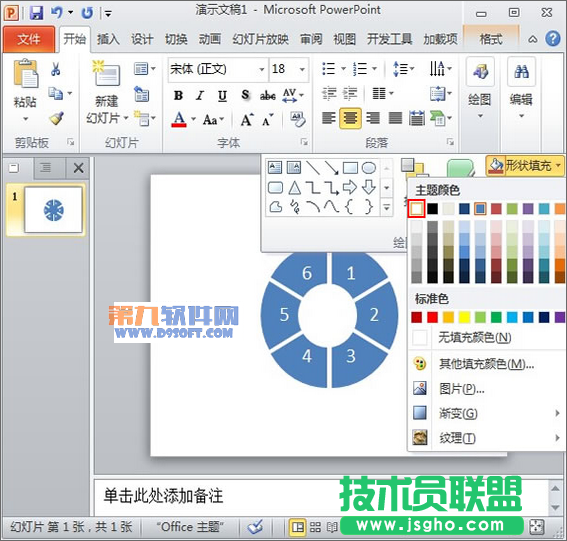The image size is (567, 541).
Task: Switch to the 插入 ribbon tab
Action: [108, 39]
